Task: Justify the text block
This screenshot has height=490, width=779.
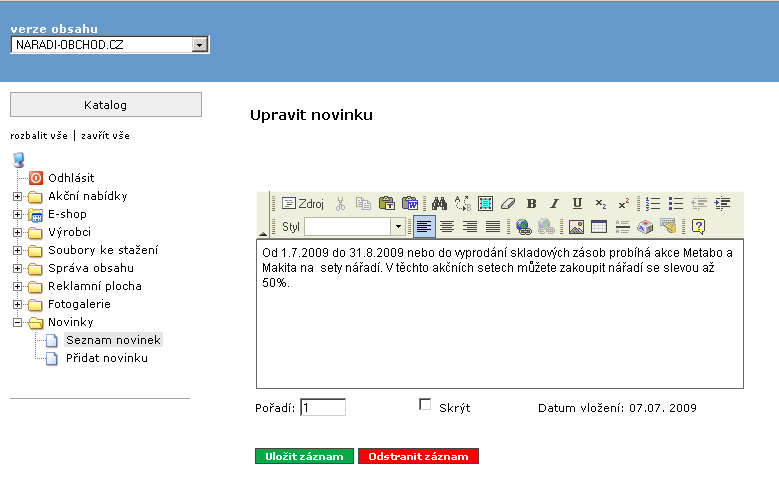Action: [x=493, y=227]
